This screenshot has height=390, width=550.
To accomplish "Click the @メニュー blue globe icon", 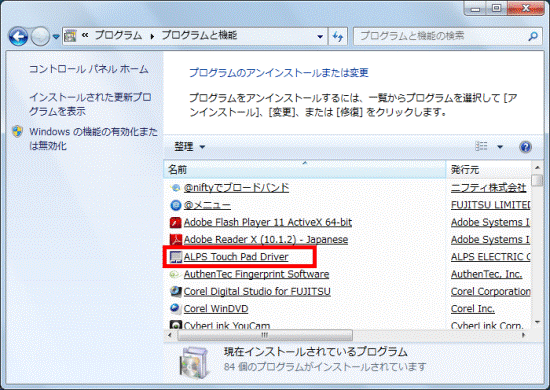I will (175, 205).
